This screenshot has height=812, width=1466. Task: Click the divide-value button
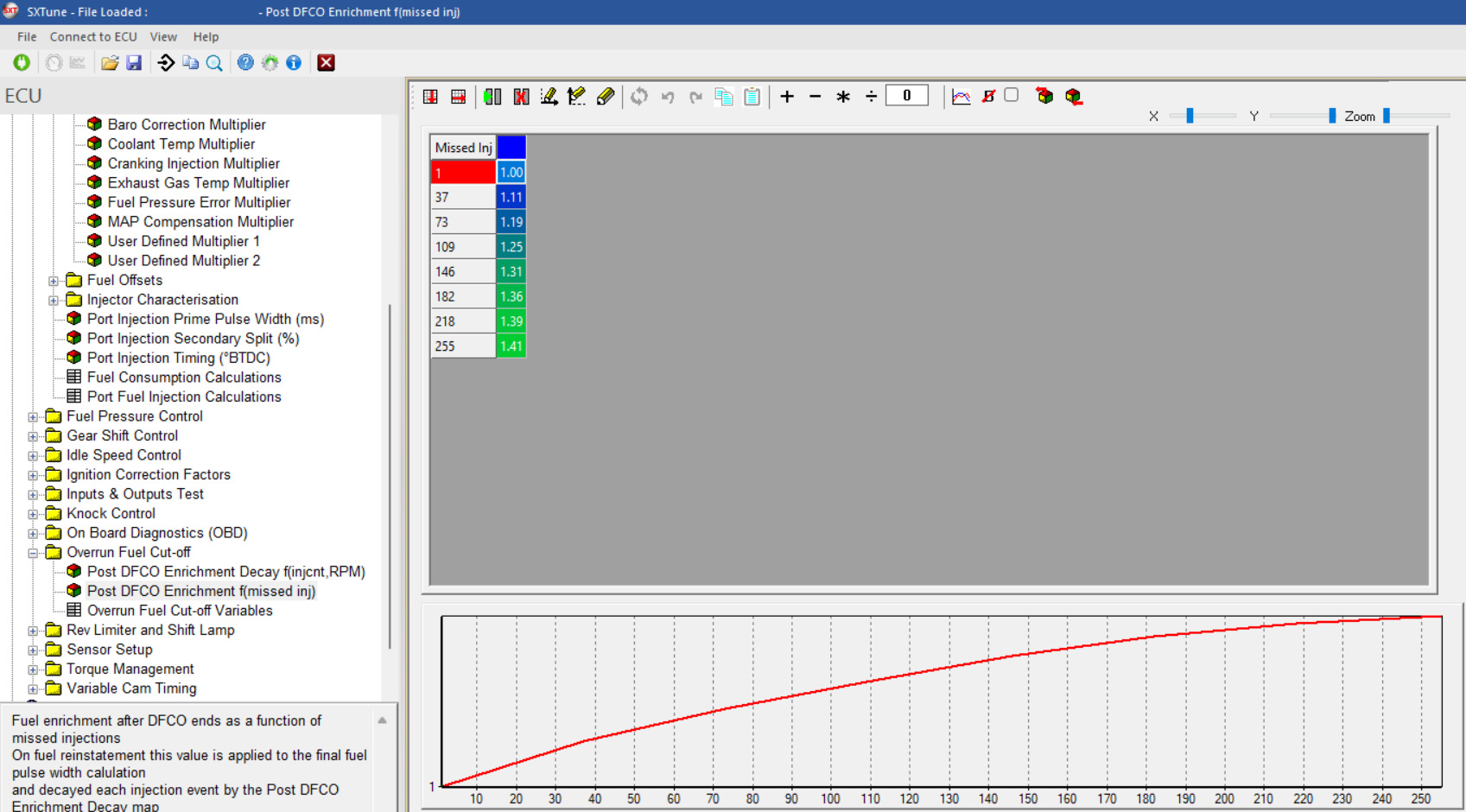871,97
